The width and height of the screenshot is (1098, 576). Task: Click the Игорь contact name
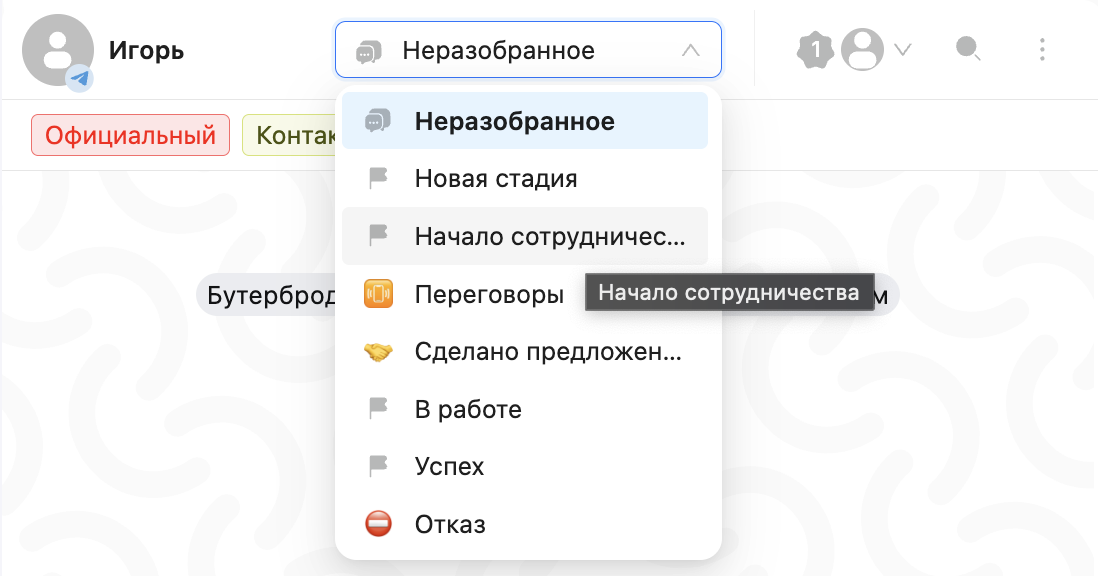[146, 50]
